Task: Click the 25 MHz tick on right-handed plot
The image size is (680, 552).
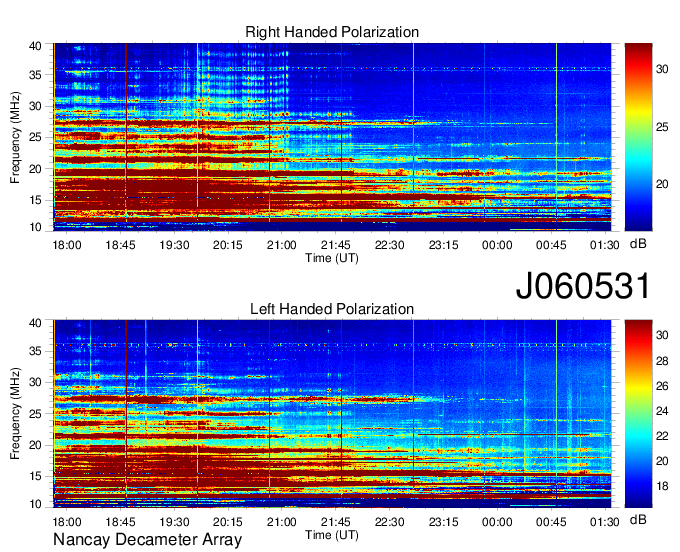Action: [36, 137]
